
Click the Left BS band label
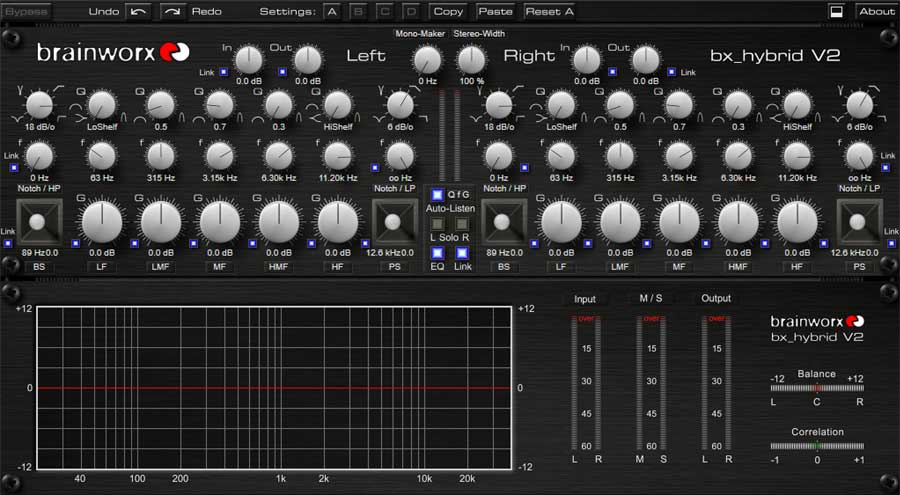click(x=39, y=267)
